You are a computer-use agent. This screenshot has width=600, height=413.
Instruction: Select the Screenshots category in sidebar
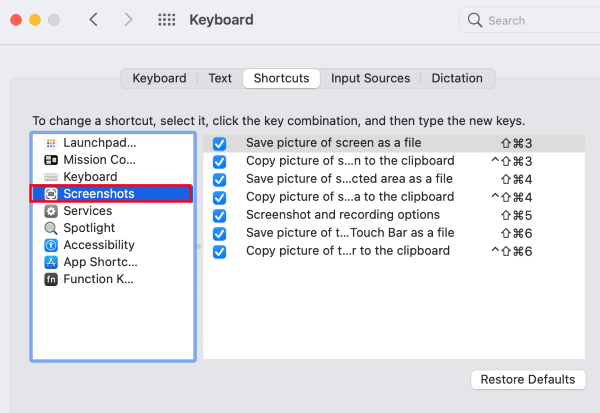[112, 194]
